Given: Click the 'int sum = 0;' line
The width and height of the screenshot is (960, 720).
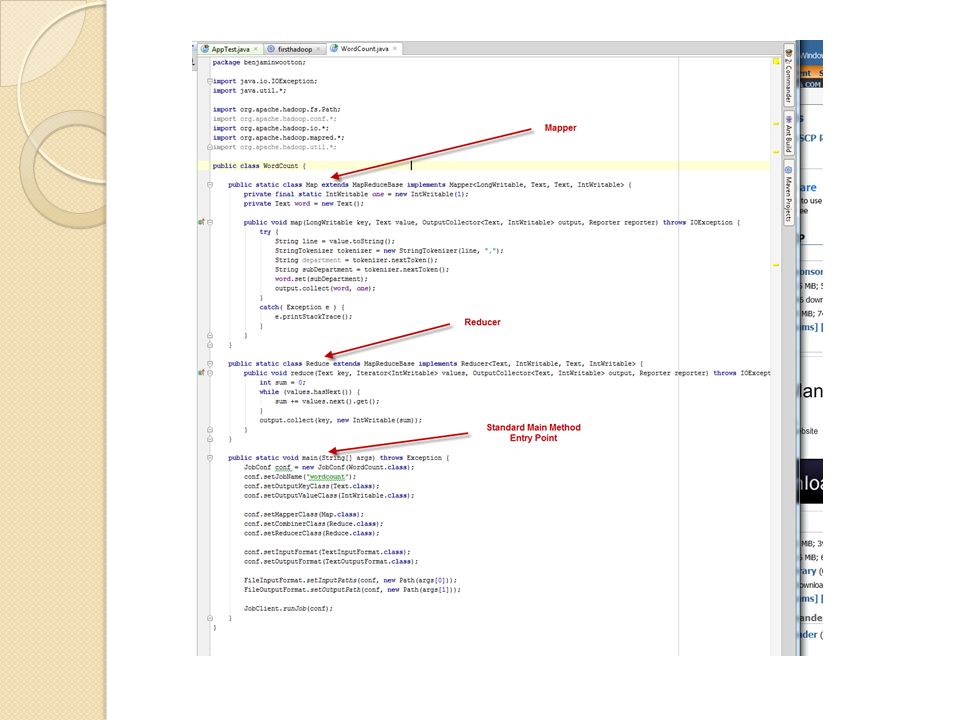Looking at the screenshot, I should pyautogui.click(x=282, y=383).
